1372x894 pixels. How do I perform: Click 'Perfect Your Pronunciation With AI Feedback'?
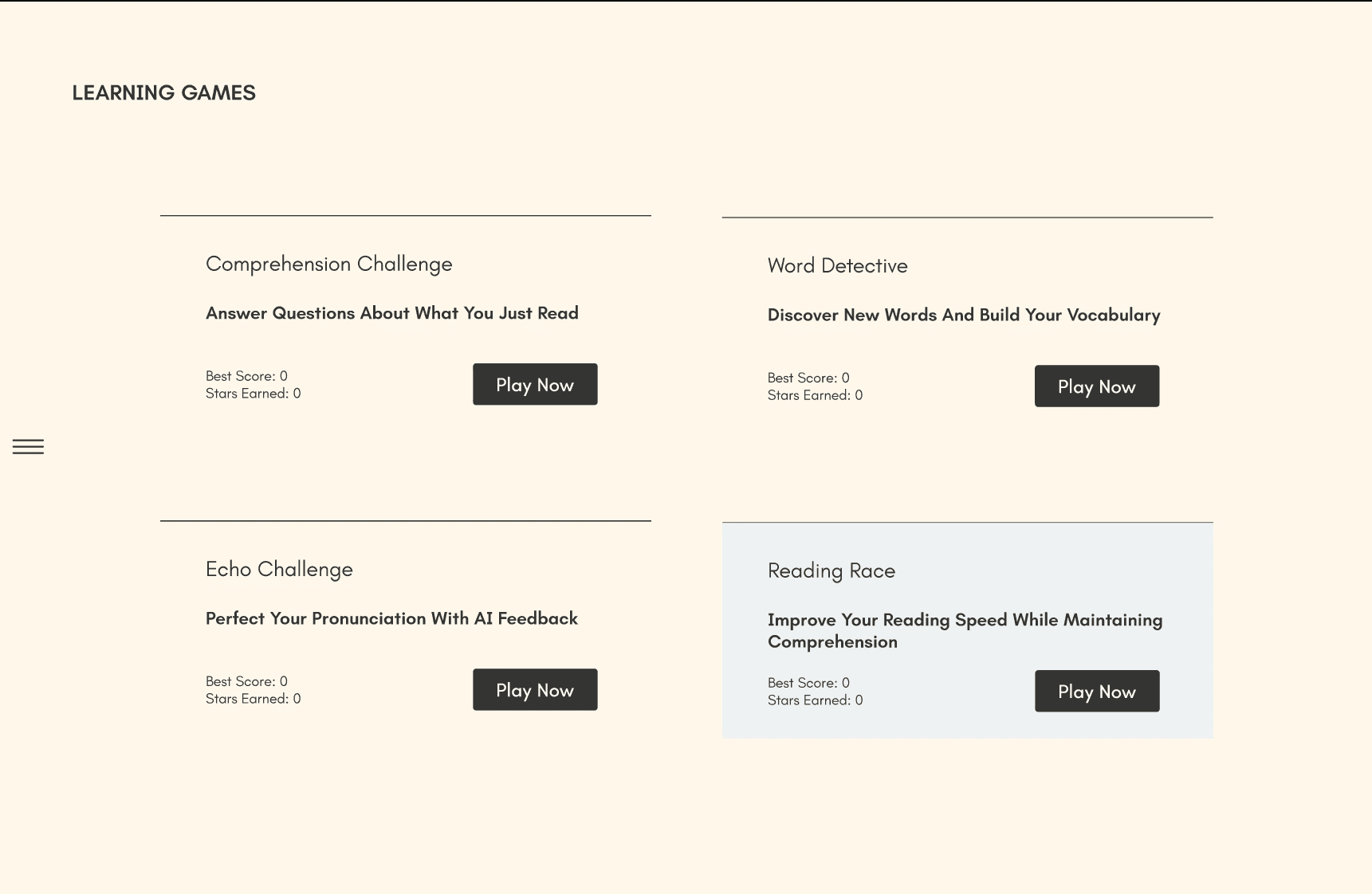pos(391,618)
